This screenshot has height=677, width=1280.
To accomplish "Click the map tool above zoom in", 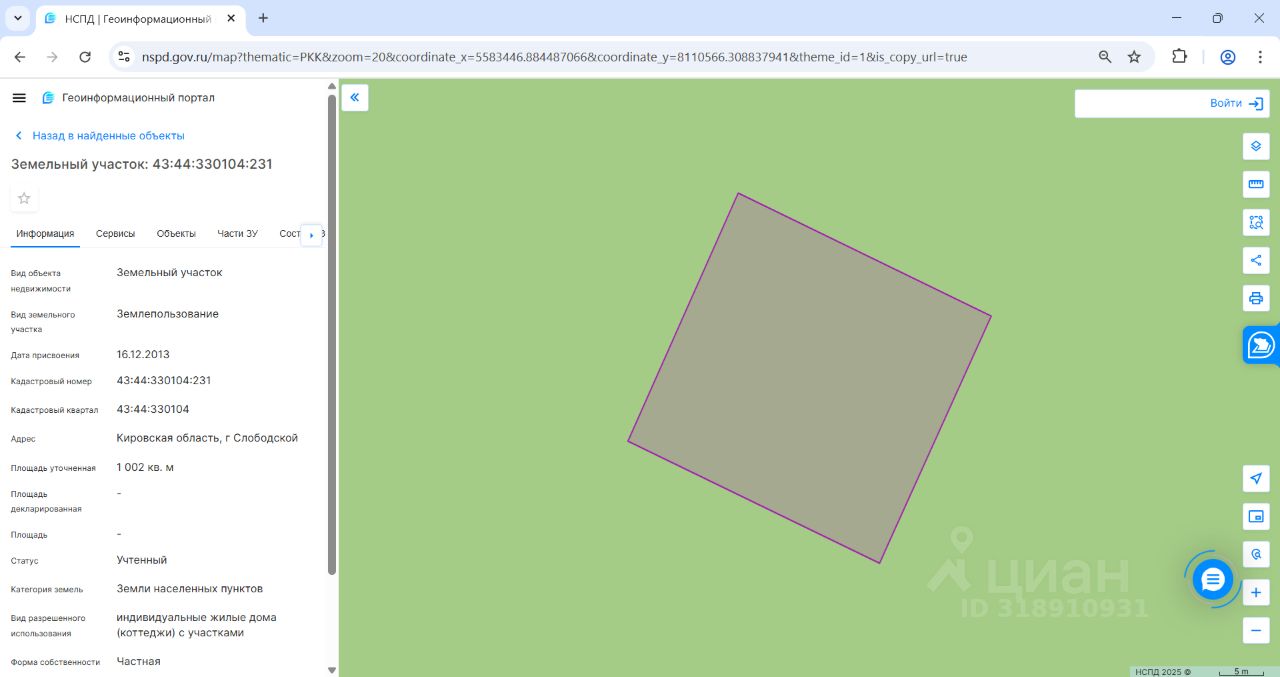I will [x=1256, y=554].
